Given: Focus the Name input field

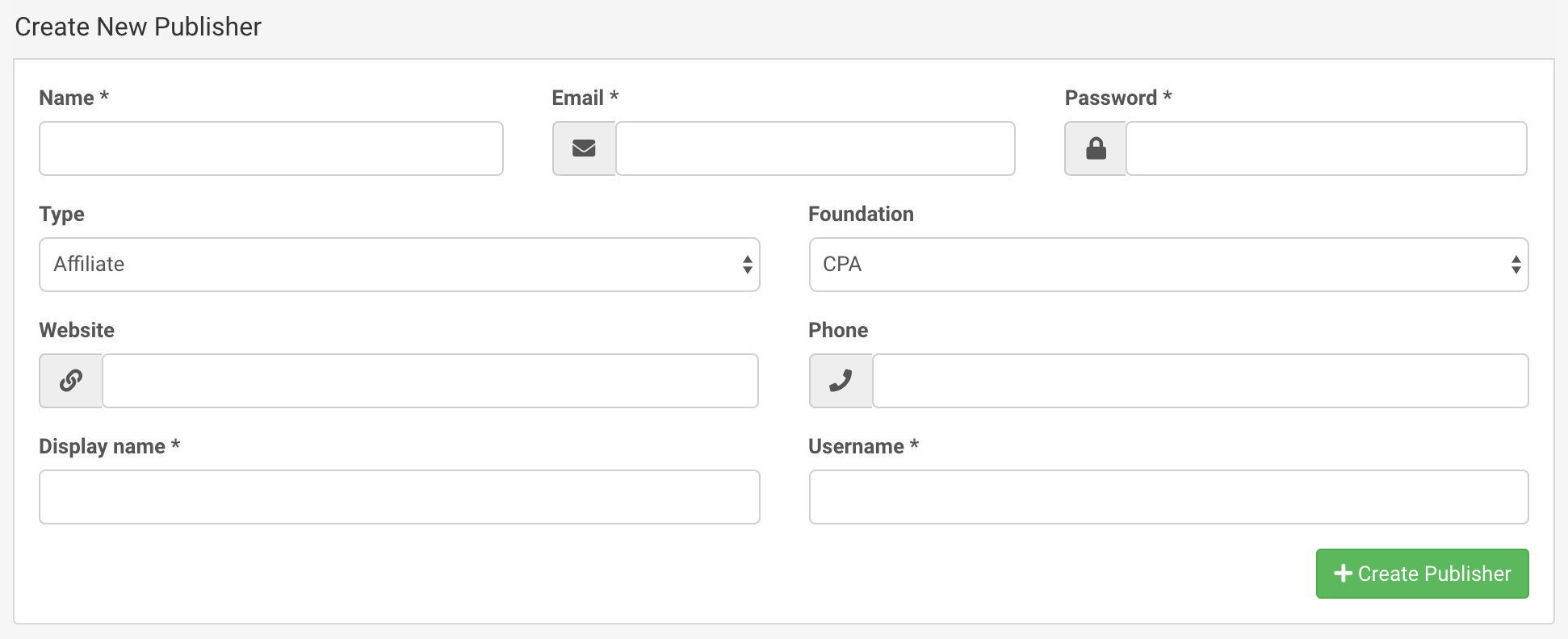Looking at the screenshot, I should pyautogui.click(x=271, y=148).
